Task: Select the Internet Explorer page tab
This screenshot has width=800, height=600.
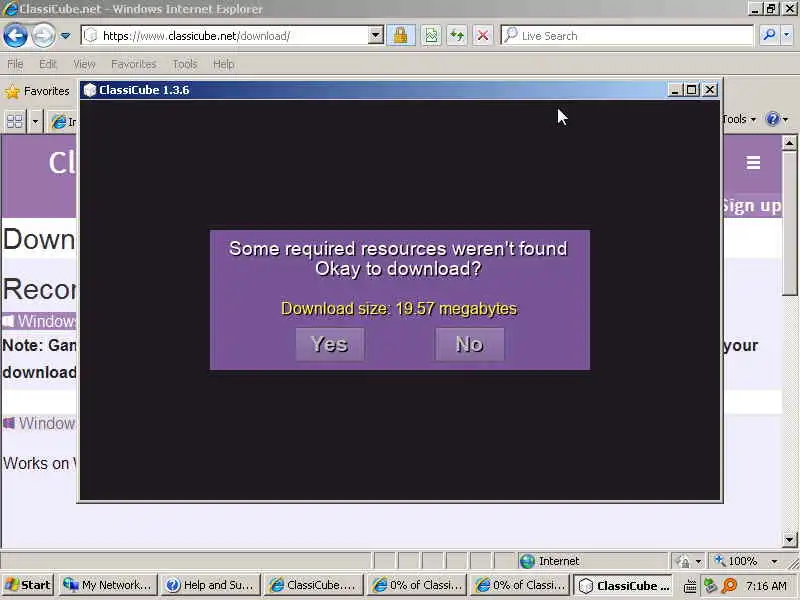Action: 63,121
